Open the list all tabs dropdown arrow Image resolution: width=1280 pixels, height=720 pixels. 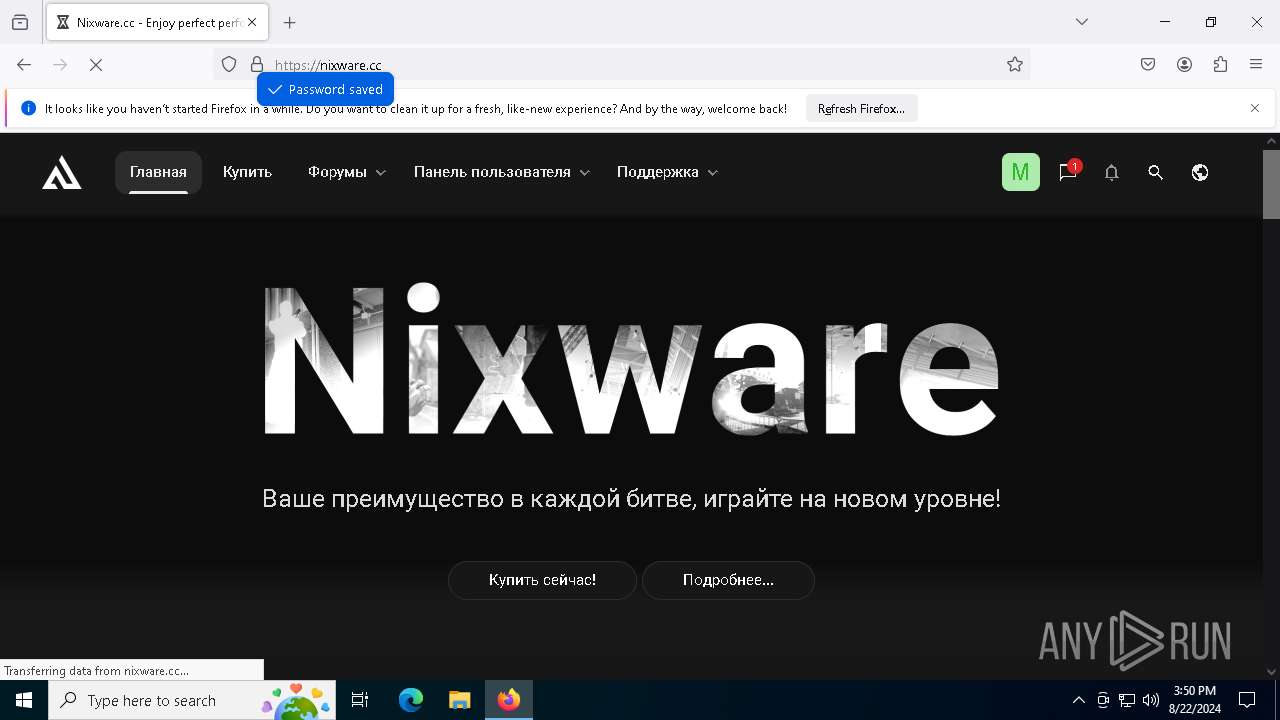tap(1082, 22)
